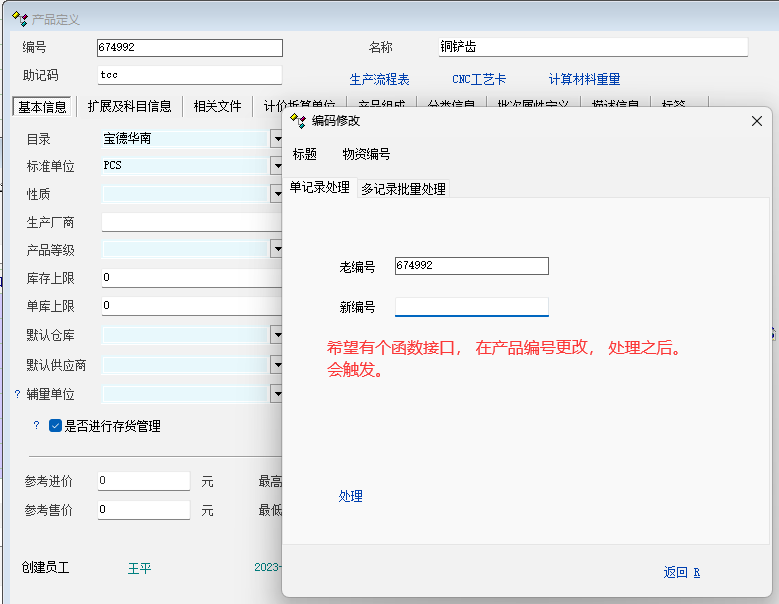Click into the 新编号 input field
This screenshot has height=604, width=779.
coord(471,307)
